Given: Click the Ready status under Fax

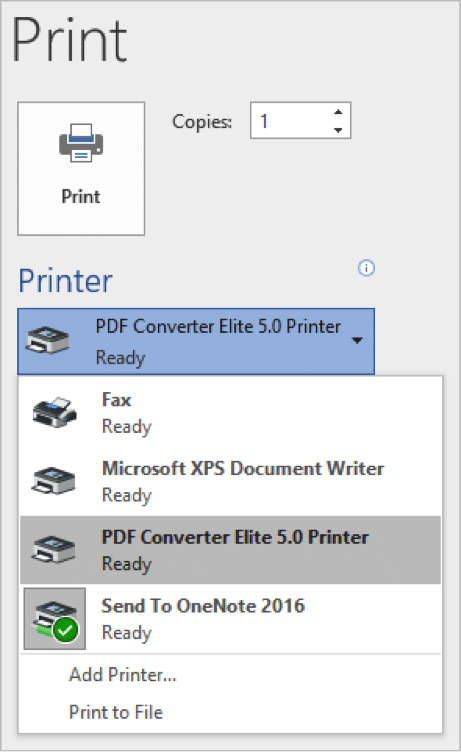Looking at the screenshot, I should 127,427.
